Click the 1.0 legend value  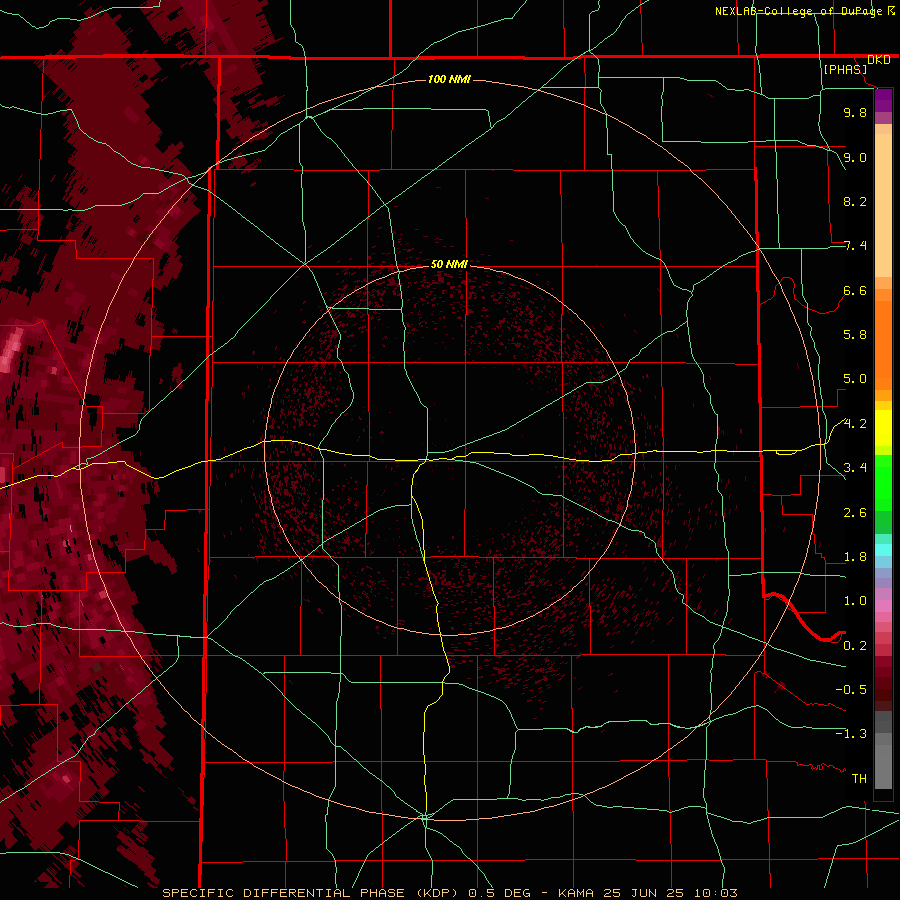click(855, 601)
